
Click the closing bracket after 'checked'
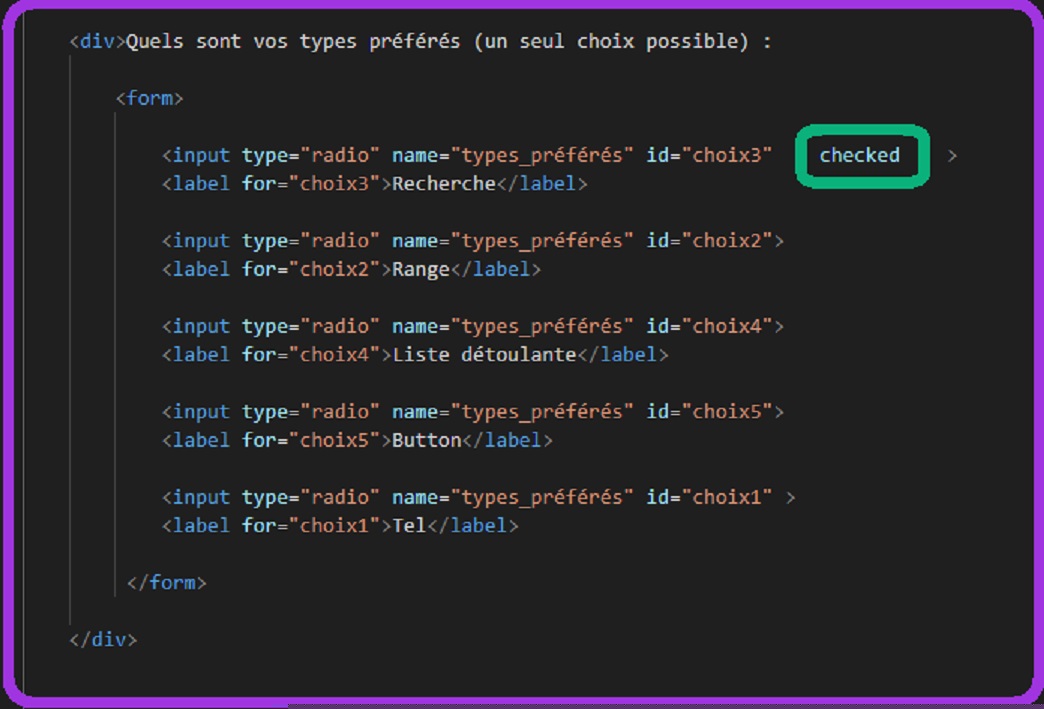(952, 155)
